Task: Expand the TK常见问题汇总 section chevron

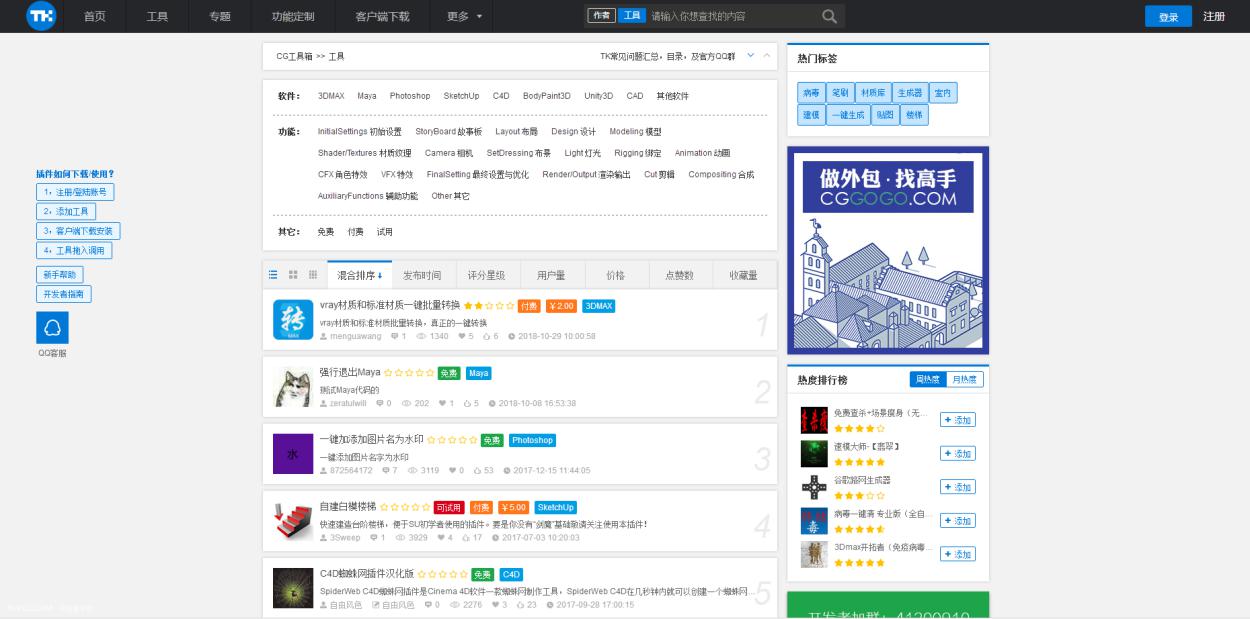Action: coord(751,56)
